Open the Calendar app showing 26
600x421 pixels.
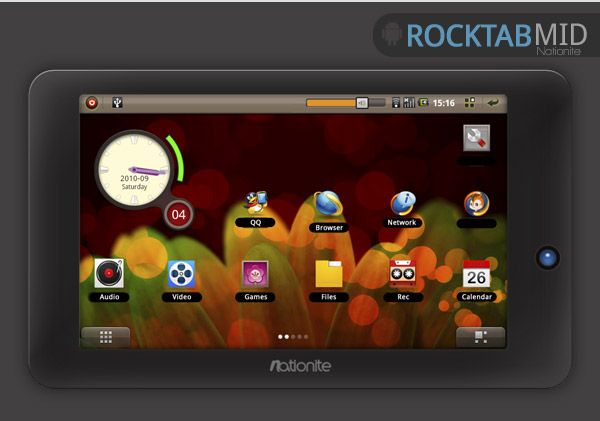click(x=476, y=274)
